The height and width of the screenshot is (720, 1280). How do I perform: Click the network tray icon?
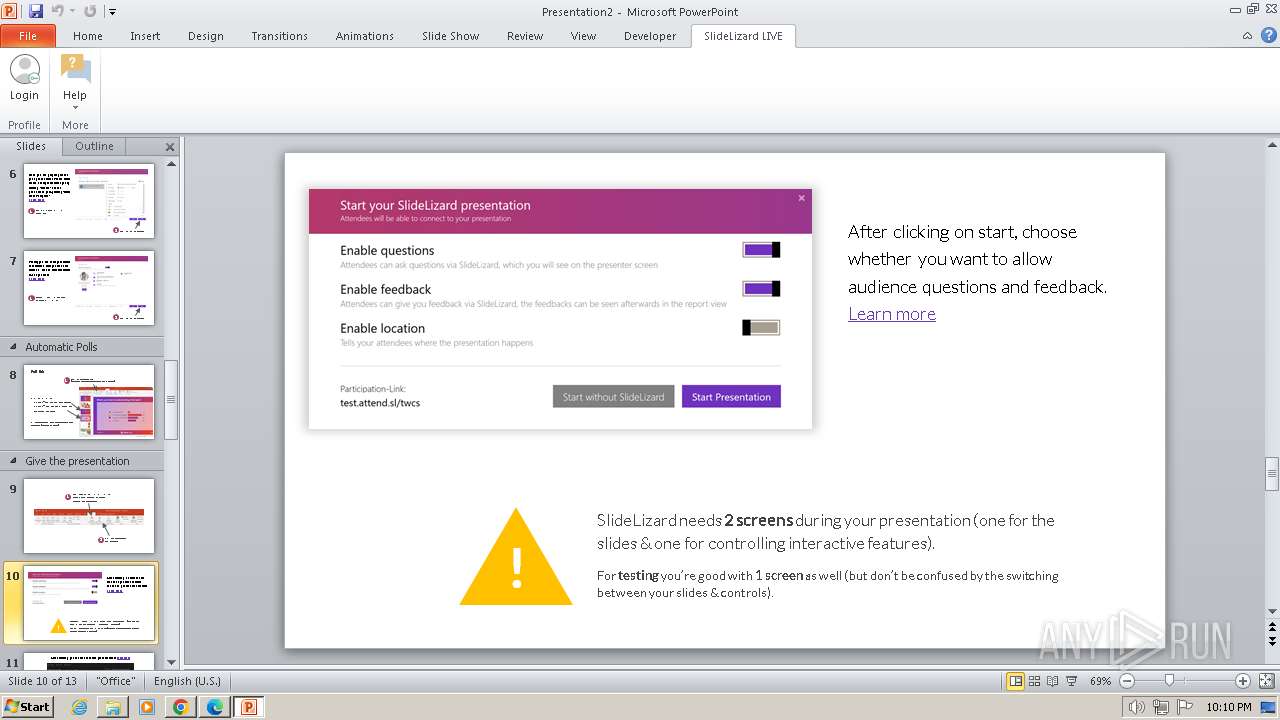coord(1161,707)
